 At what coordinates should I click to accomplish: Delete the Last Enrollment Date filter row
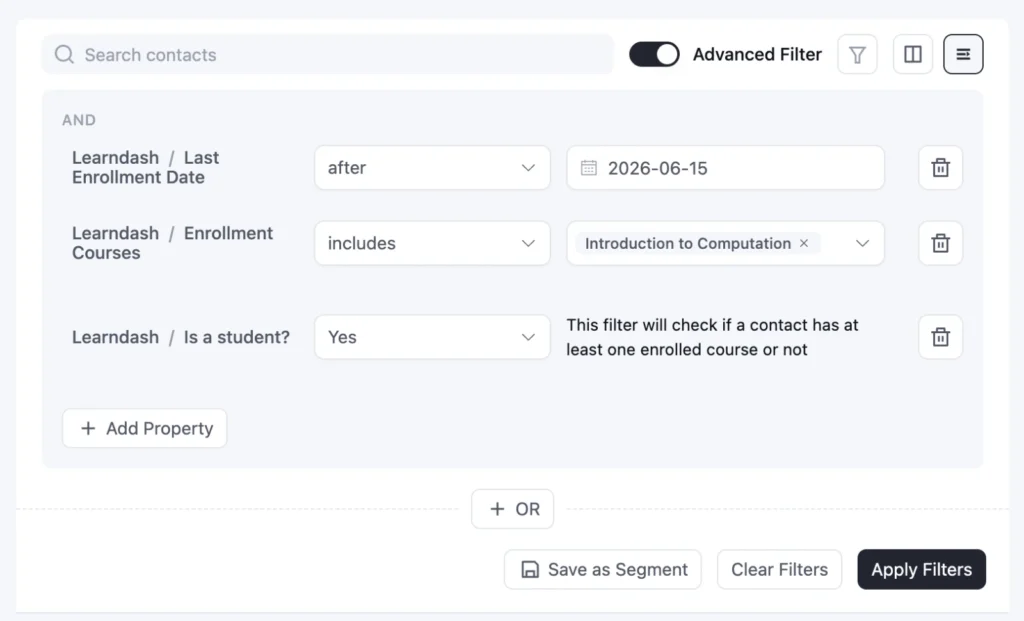[940, 168]
